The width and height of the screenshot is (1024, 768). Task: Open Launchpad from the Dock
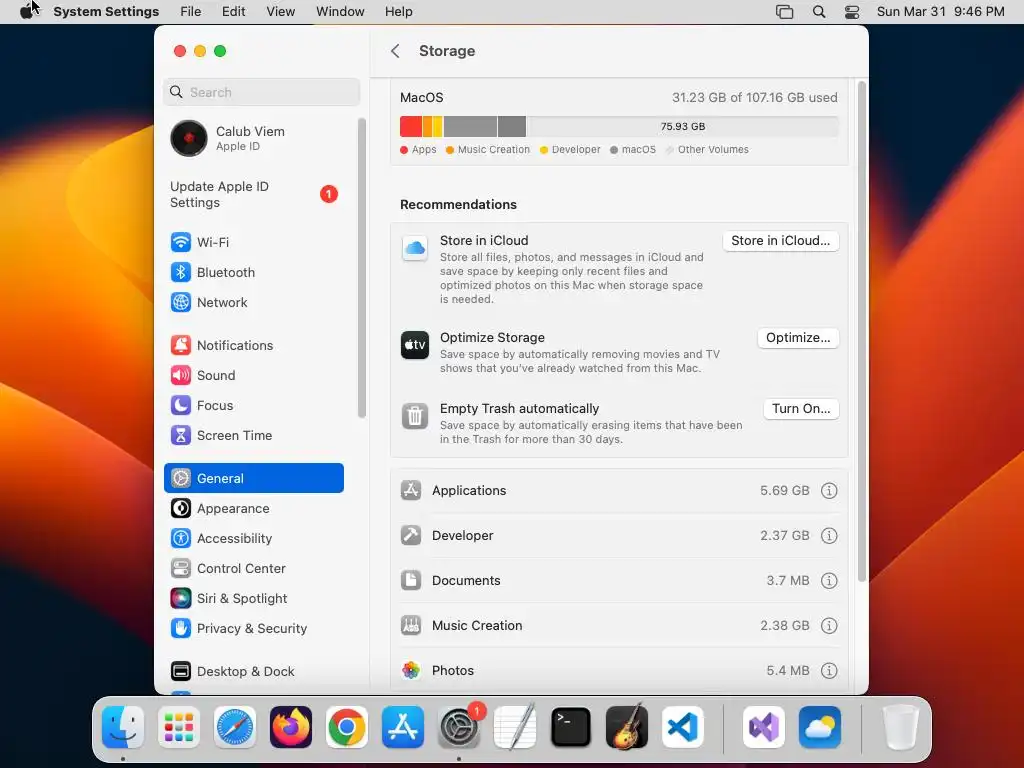(x=179, y=727)
